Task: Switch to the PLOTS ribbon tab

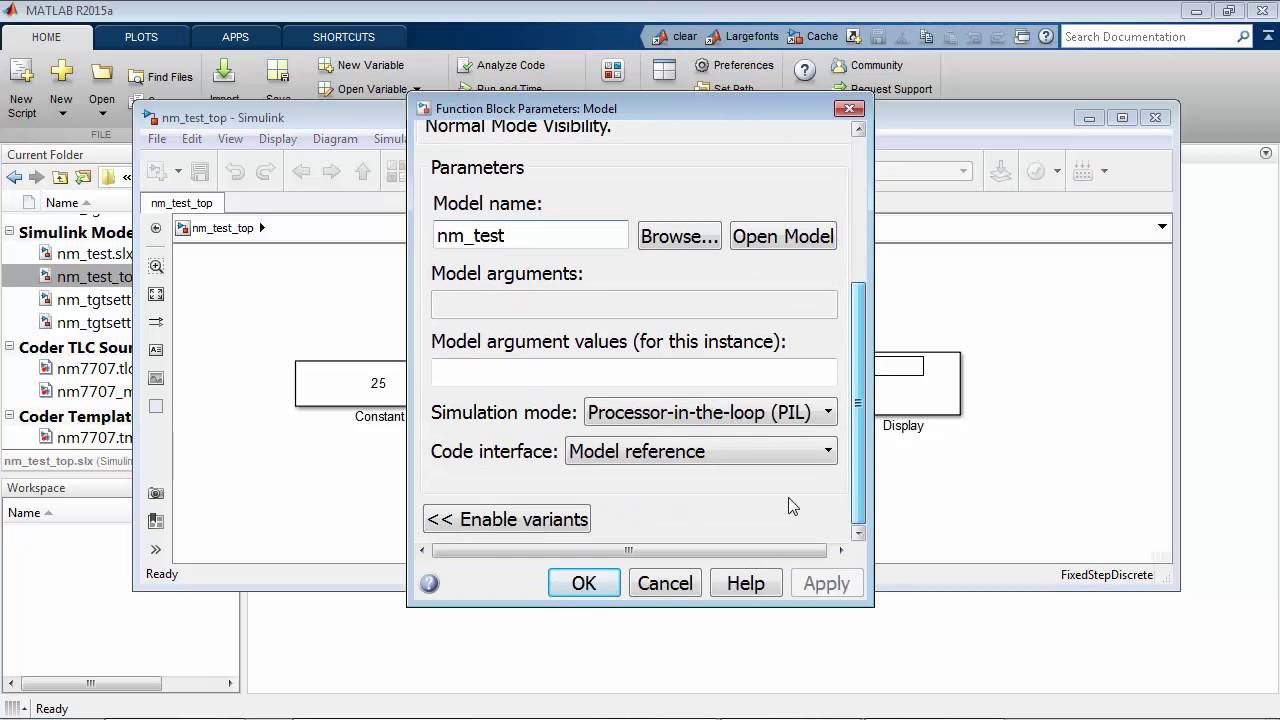Action: click(141, 37)
